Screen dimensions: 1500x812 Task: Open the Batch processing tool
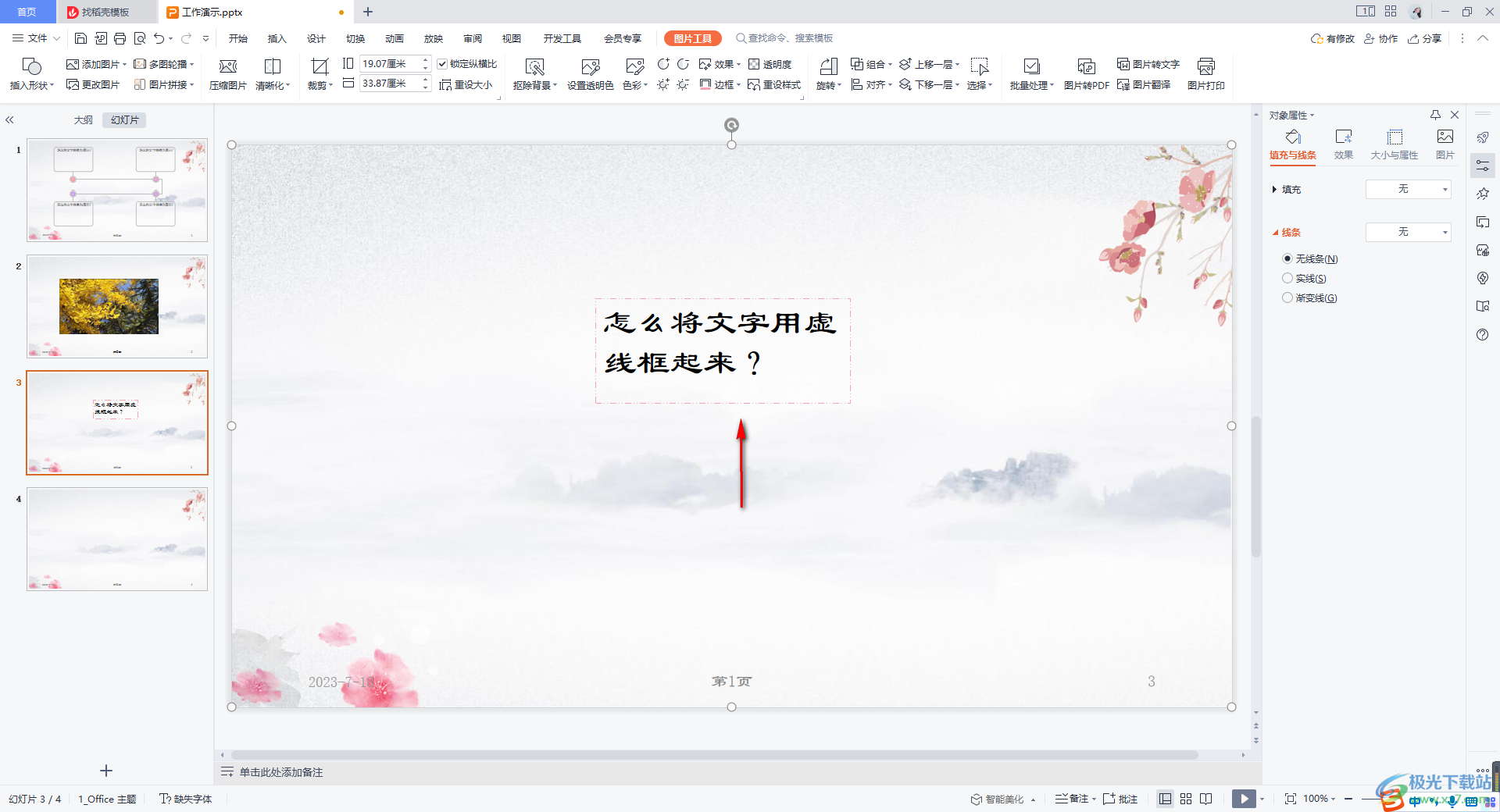1031,74
